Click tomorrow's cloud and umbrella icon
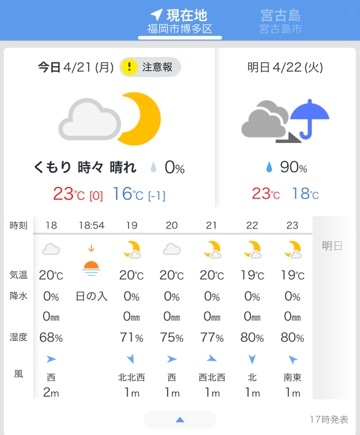The image size is (360, 435). (x=285, y=121)
